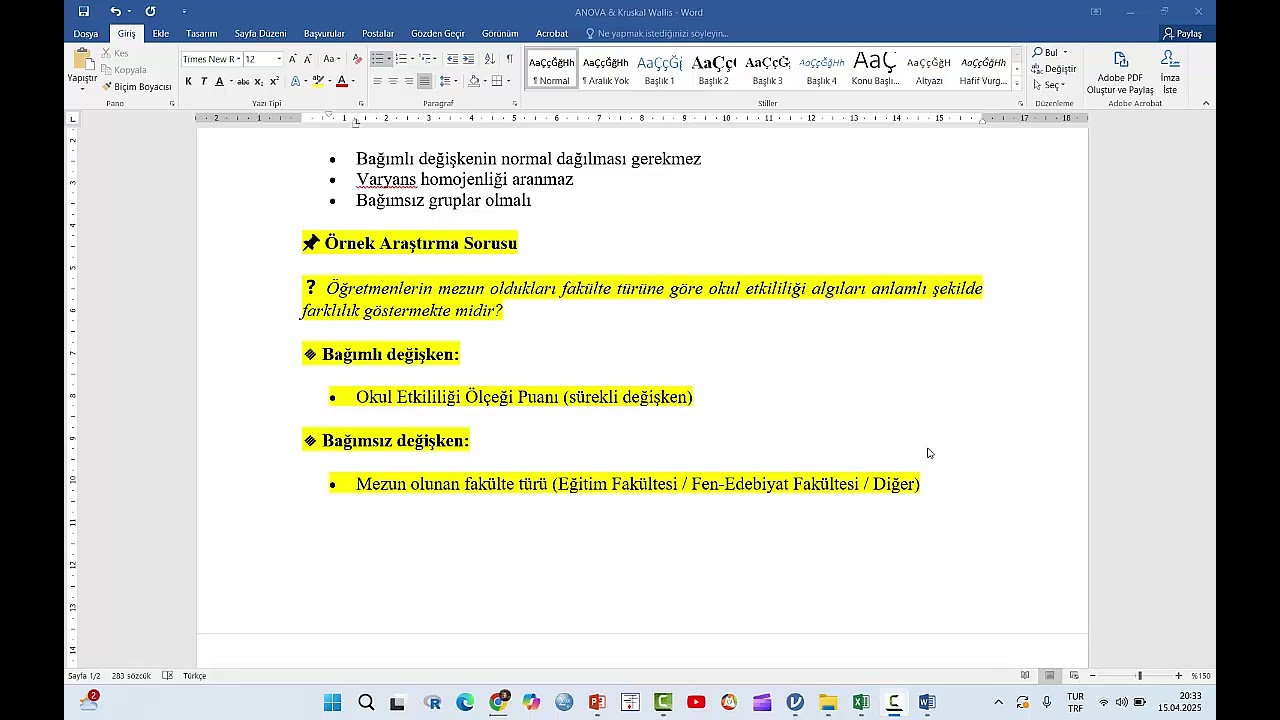This screenshot has height=720, width=1280.
Task: Apply the Başlık 1 style
Action: [x=659, y=69]
